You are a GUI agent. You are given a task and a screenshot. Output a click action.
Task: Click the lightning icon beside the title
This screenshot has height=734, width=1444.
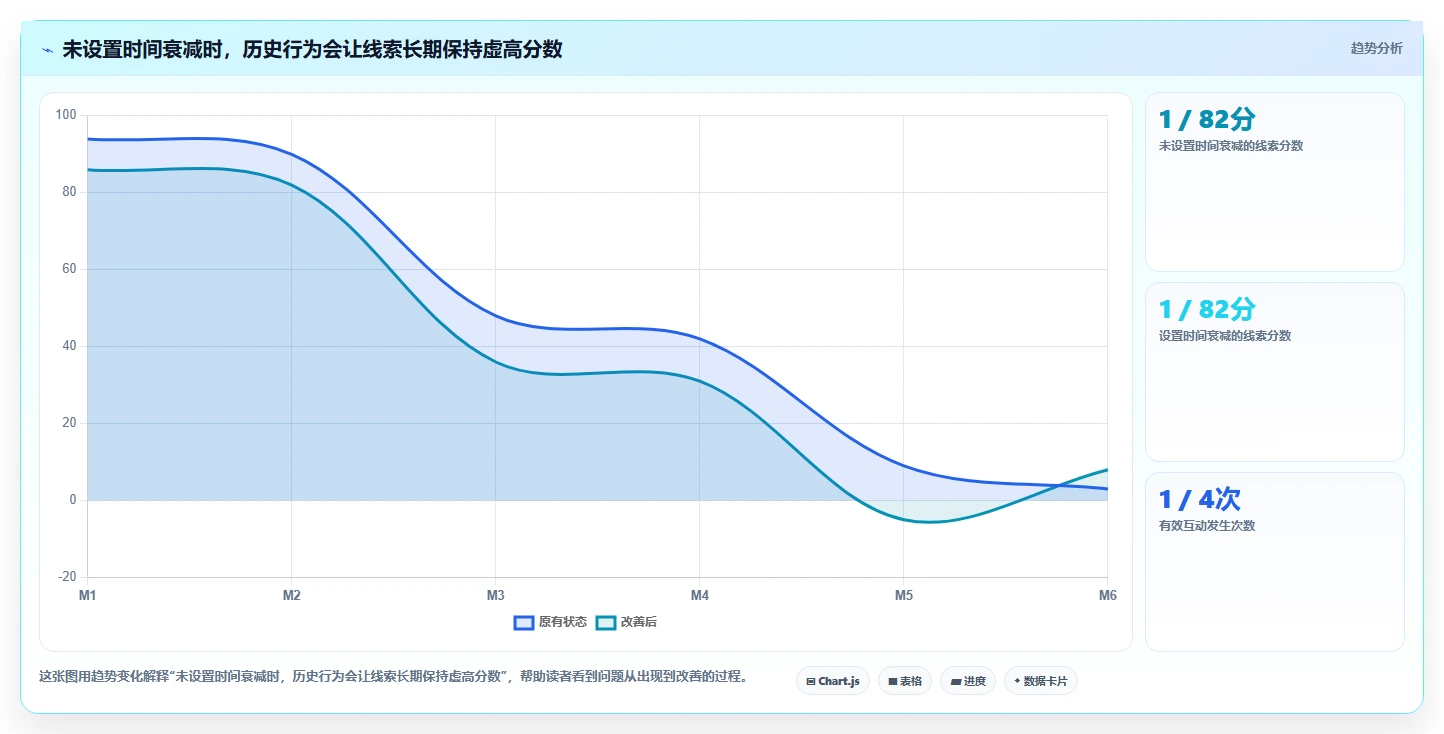[x=47, y=50]
